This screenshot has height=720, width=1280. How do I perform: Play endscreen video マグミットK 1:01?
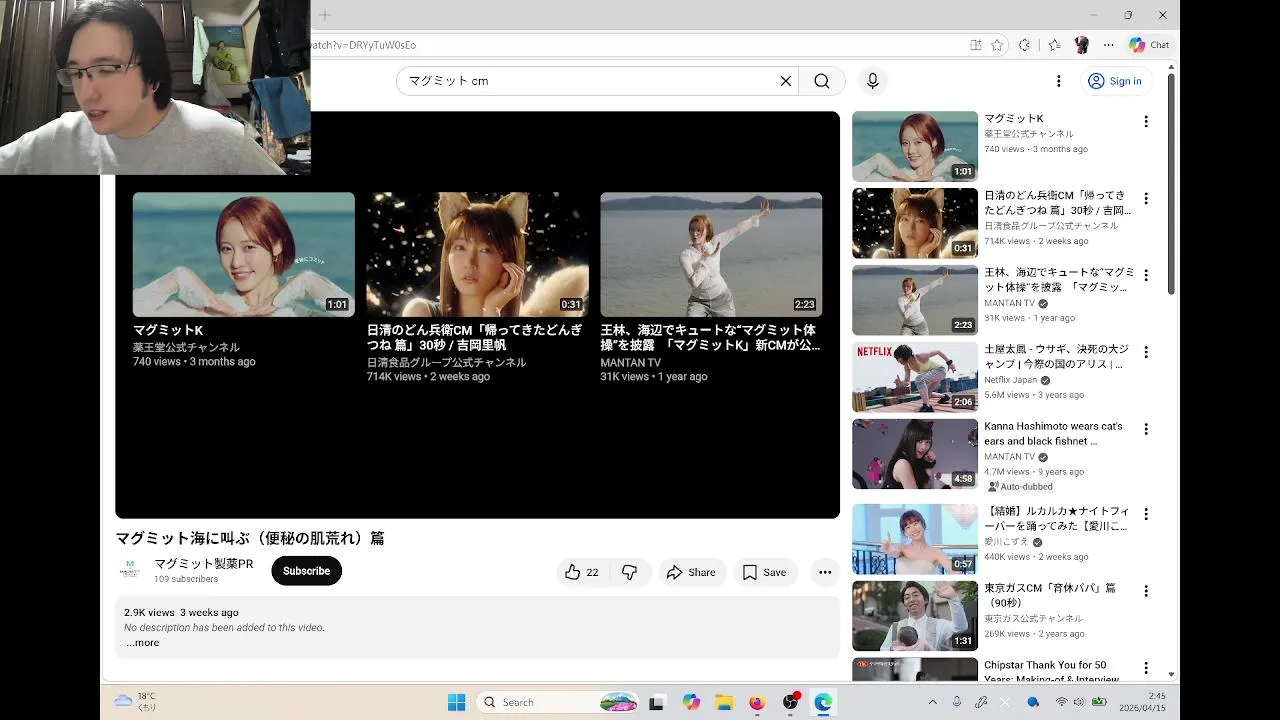coord(244,254)
